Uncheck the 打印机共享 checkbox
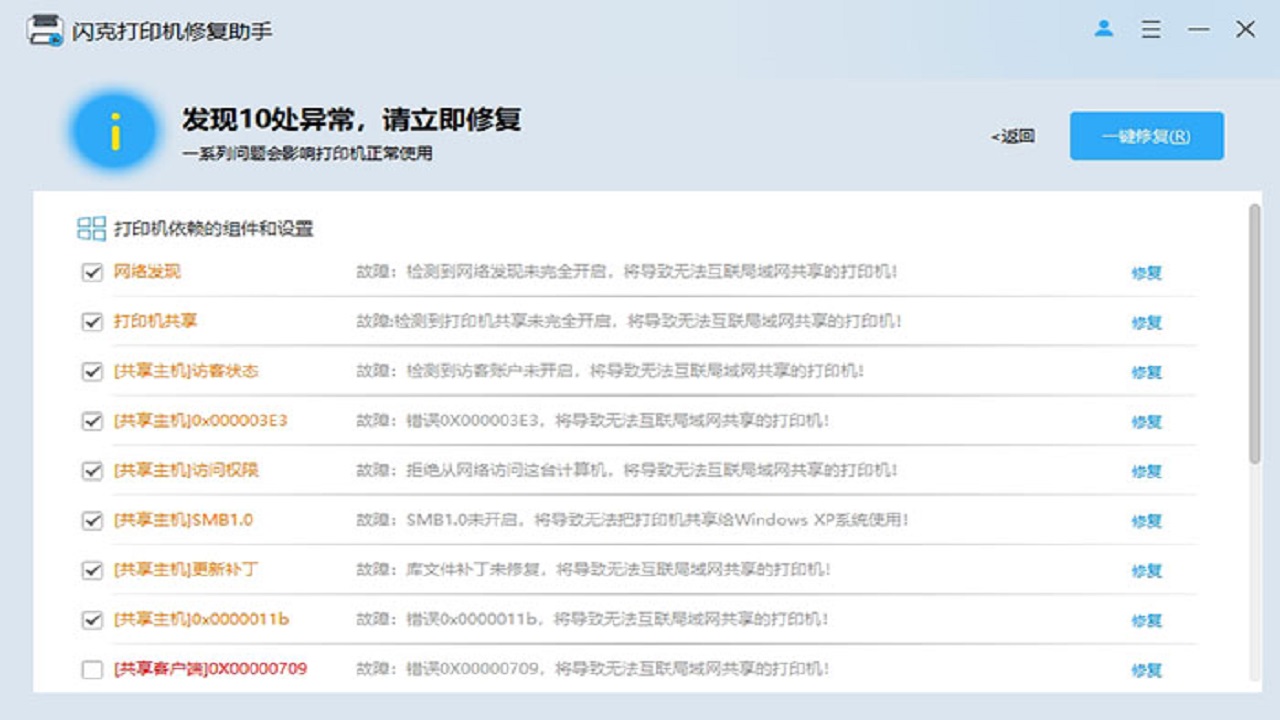1280x720 pixels. (92, 322)
